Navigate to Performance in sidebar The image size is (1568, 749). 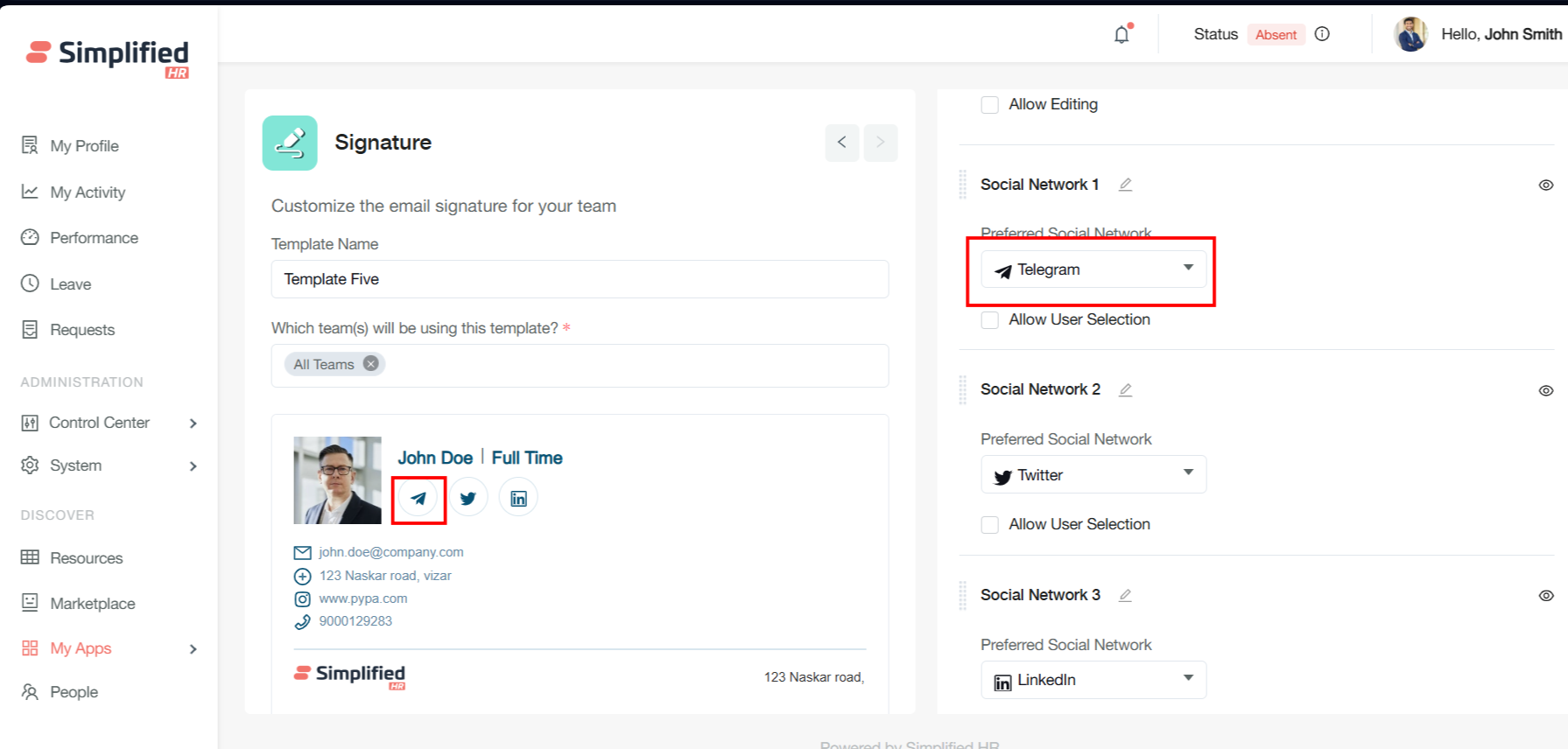pyautogui.click(x=94, y=238)
